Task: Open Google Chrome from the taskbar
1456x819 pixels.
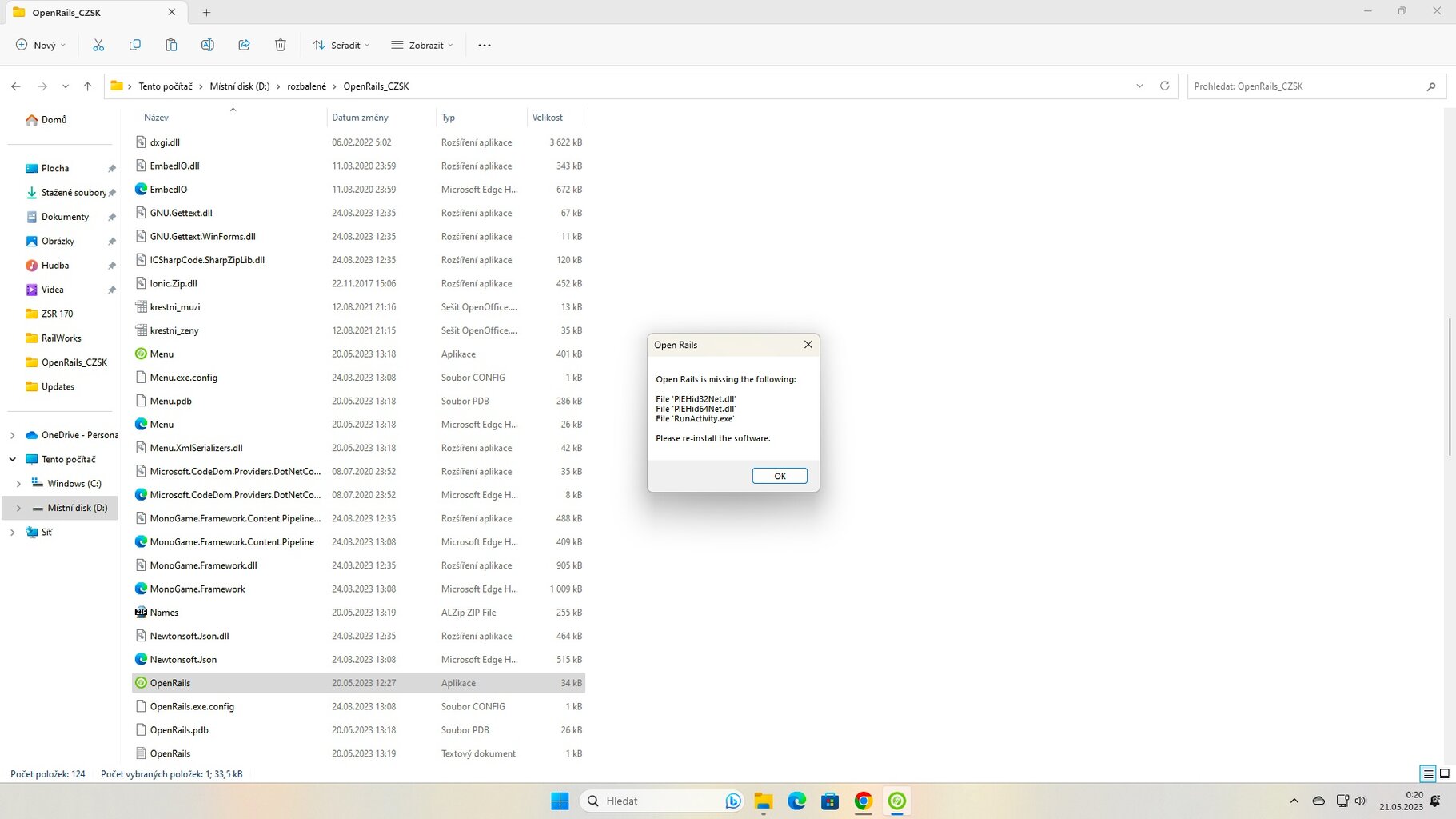Action: click(863, 801)
